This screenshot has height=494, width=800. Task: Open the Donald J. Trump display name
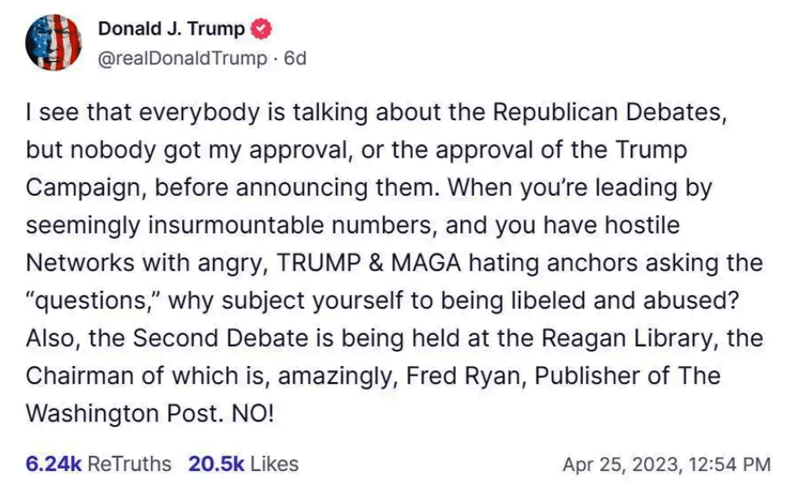[170, 28]
